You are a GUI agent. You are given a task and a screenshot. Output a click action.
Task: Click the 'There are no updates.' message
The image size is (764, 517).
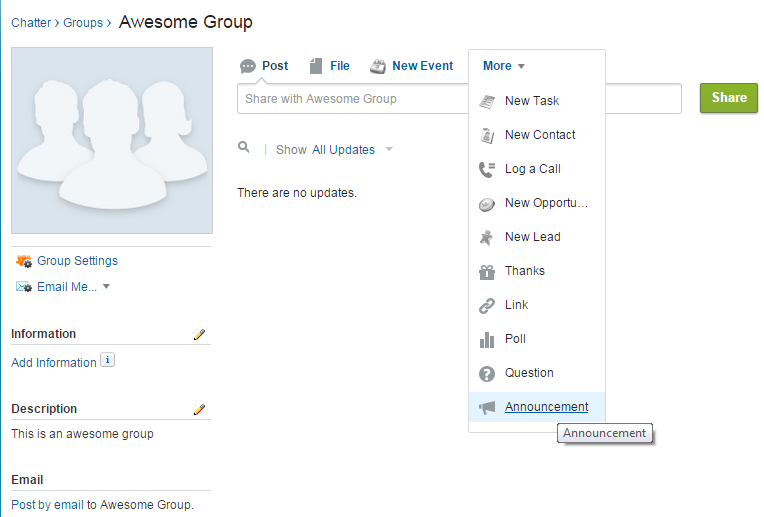(x=297, y=193)
